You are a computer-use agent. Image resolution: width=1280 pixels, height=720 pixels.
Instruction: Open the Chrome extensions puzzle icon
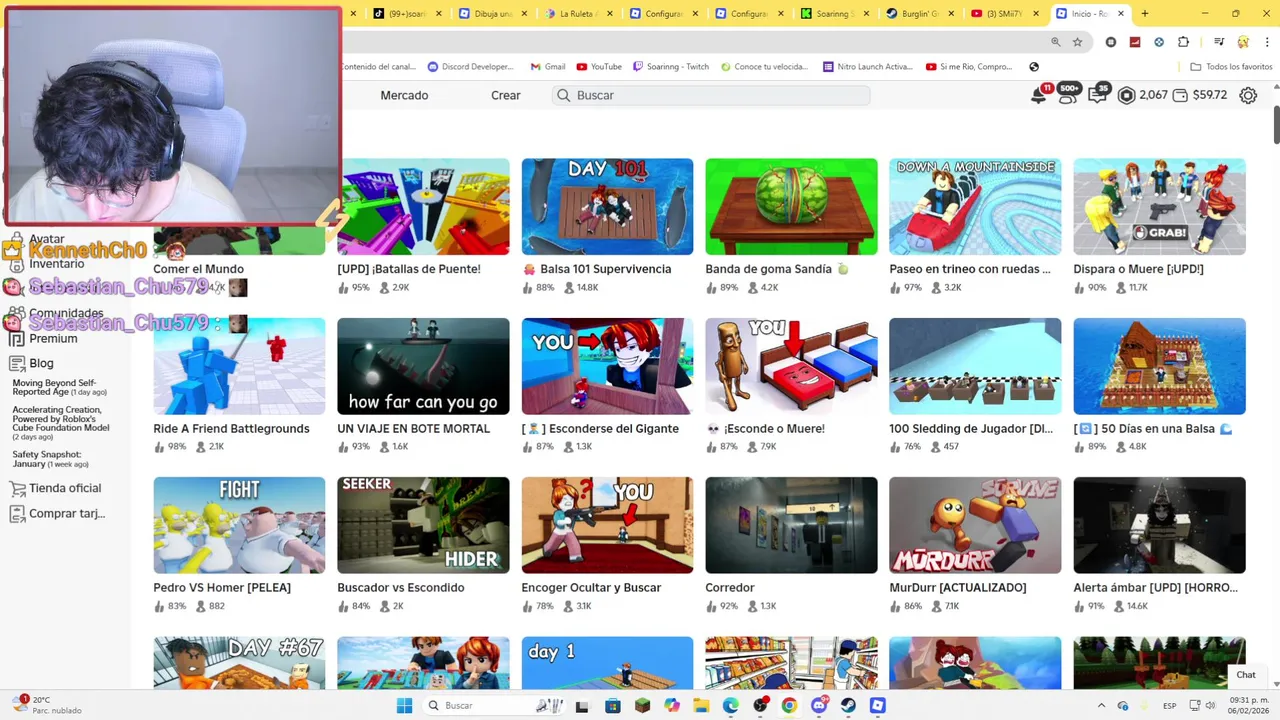coord(1183,42)
